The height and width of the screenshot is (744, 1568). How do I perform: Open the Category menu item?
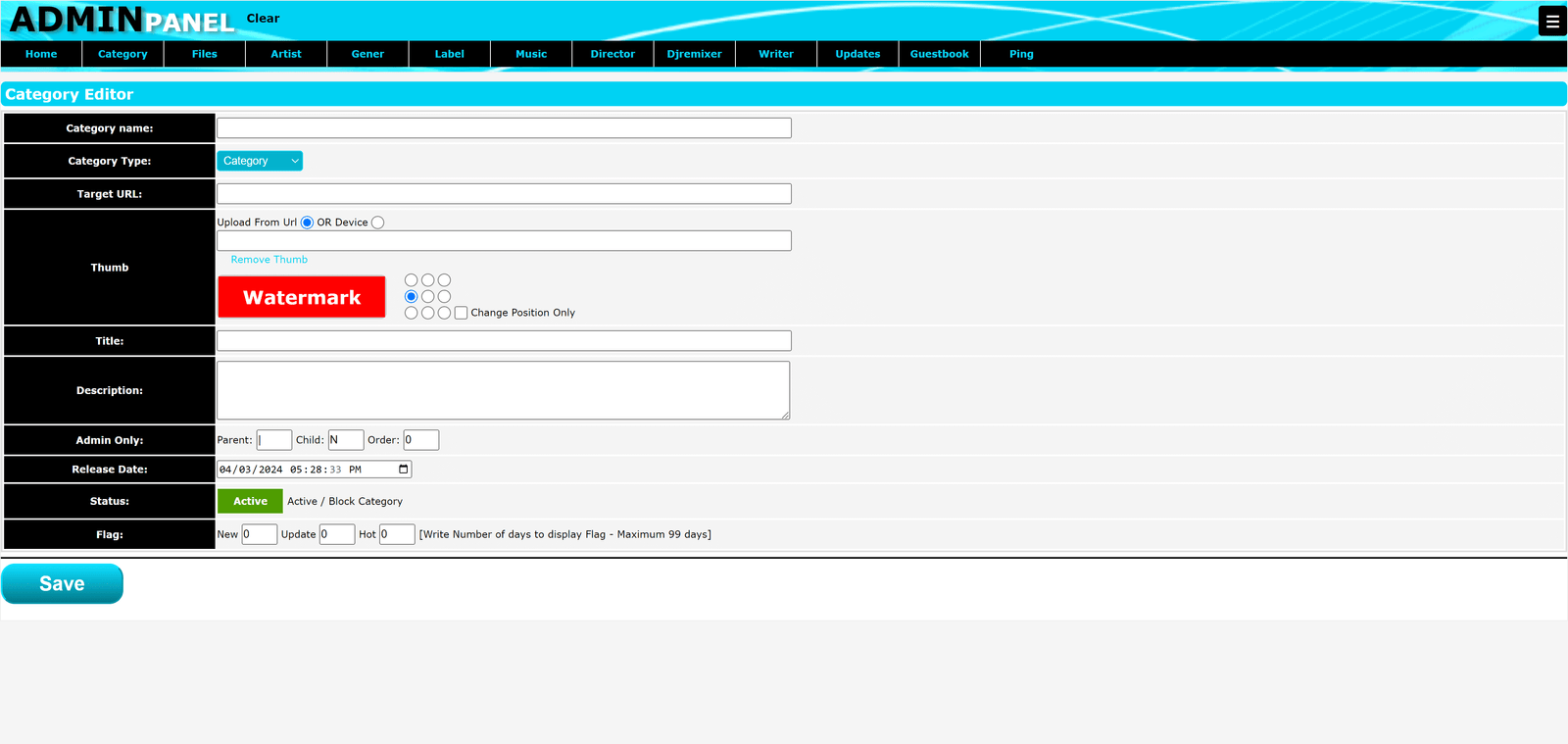click(122, 54)
